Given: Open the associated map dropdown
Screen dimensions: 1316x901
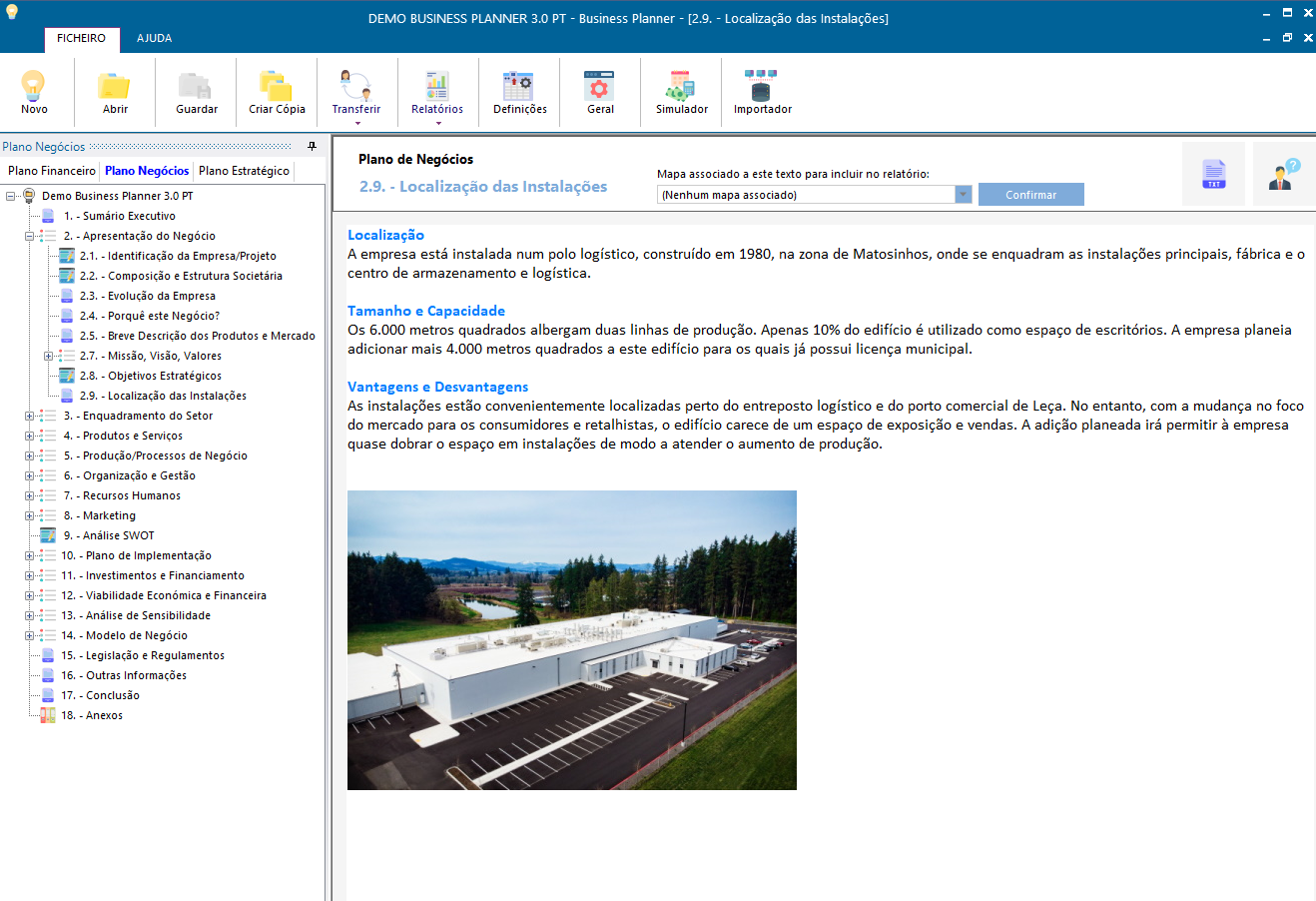Looking at the screenshot, I should pos(963,195).
